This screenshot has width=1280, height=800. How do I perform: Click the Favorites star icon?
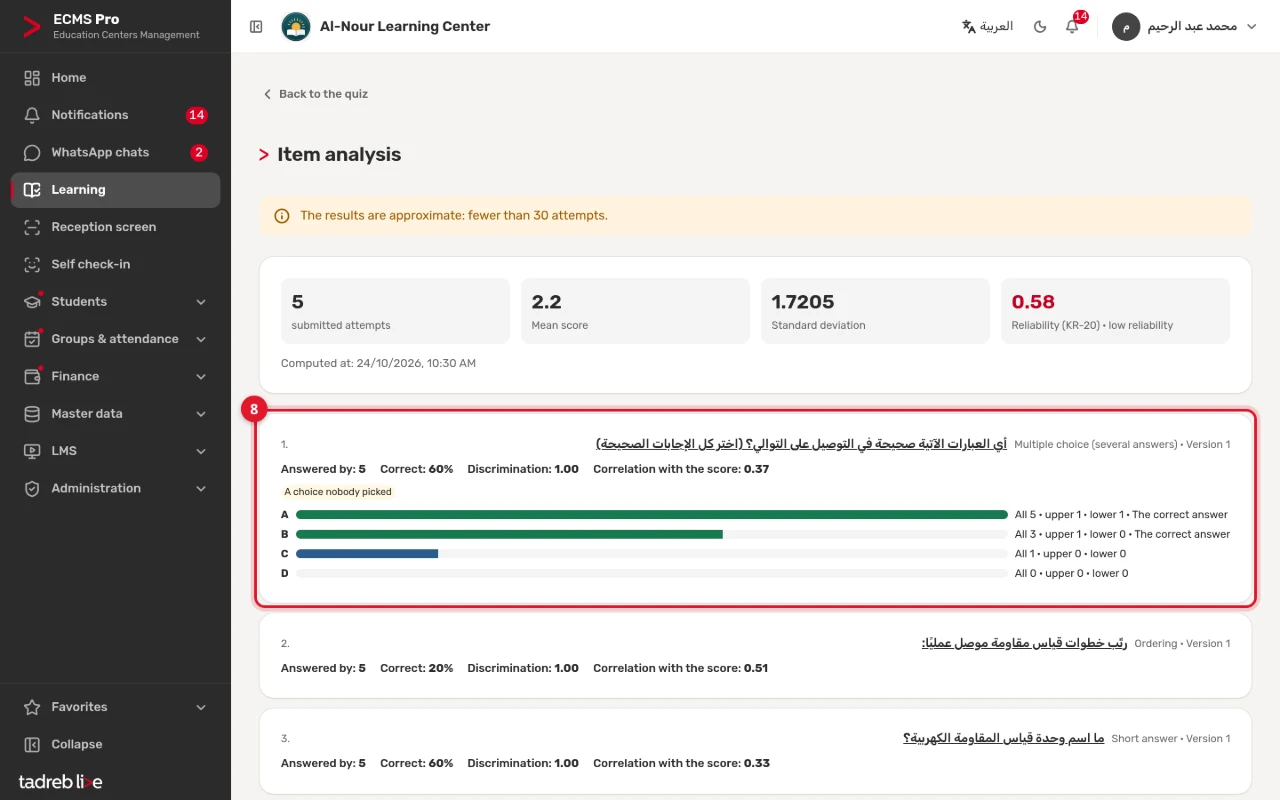coord(32,707)
